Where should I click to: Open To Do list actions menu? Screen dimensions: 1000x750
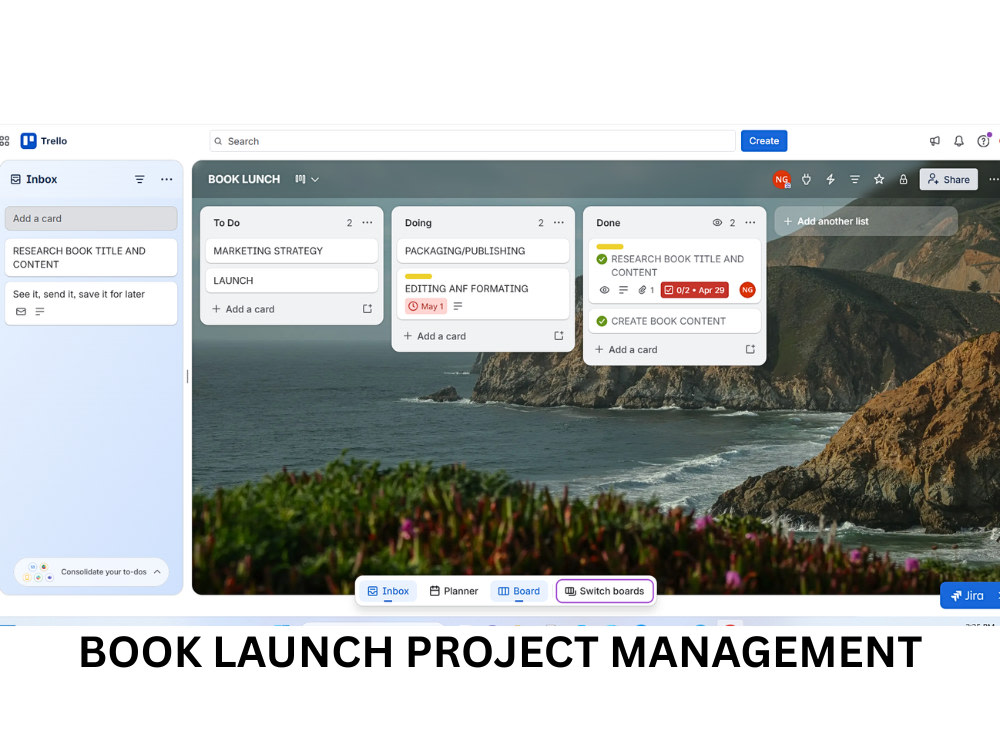(367, 223)
